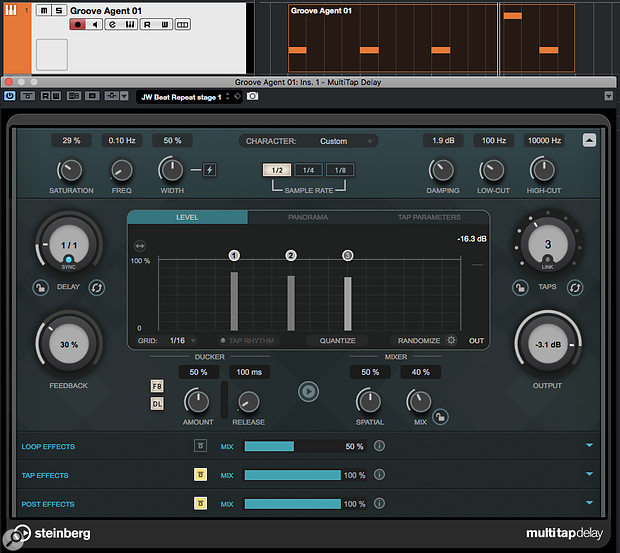
Task: Click the instrument track piano icon
Action: pyautogui.click(x=11, y=10)
